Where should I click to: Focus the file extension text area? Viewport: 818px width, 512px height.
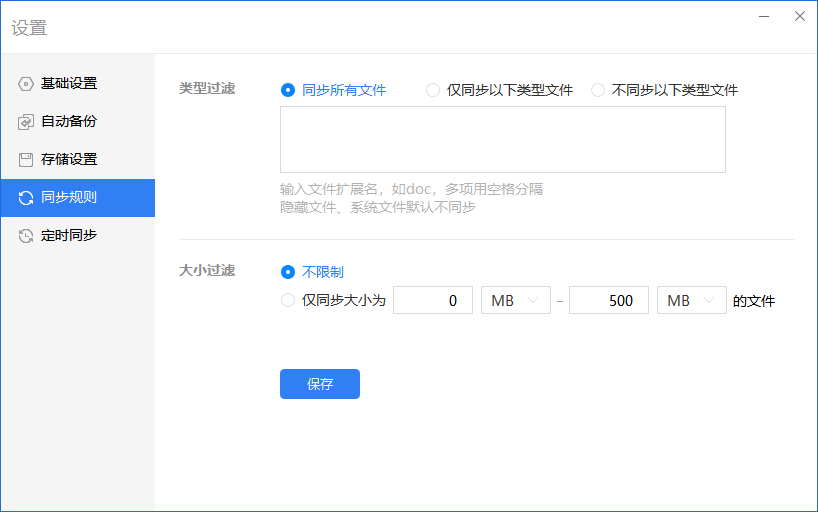tap(502, 139)
